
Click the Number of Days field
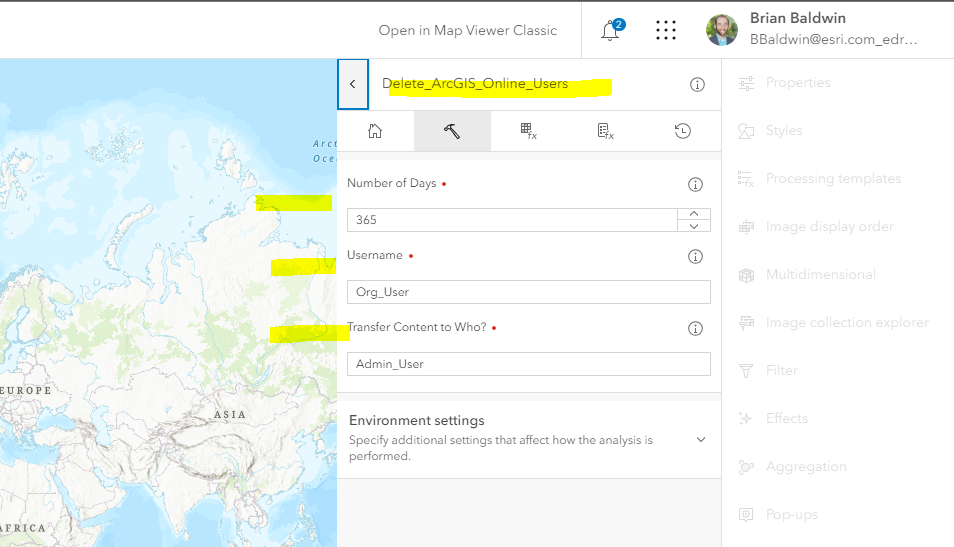[512, 220]
